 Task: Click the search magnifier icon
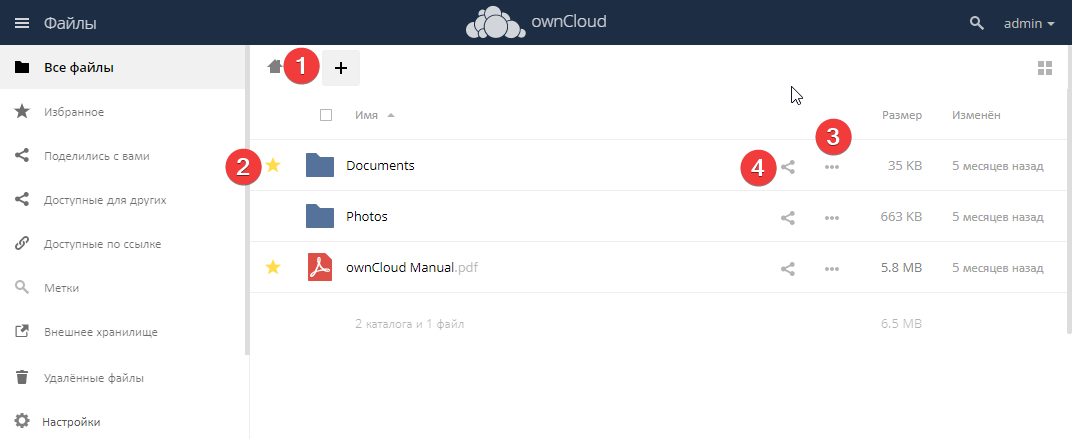pyautogui.click(x=977, y=23)
